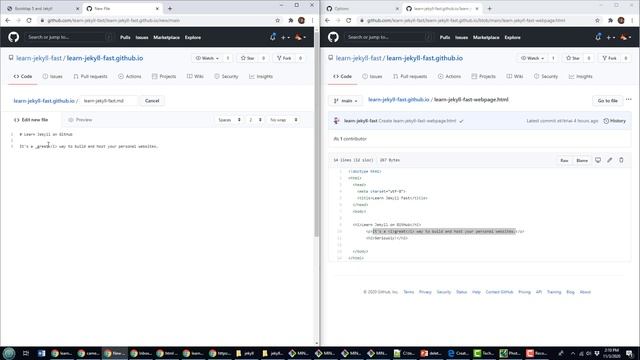Open notification center on taskbar
This screenshot has height=360, width=640.
coord(629,353)
